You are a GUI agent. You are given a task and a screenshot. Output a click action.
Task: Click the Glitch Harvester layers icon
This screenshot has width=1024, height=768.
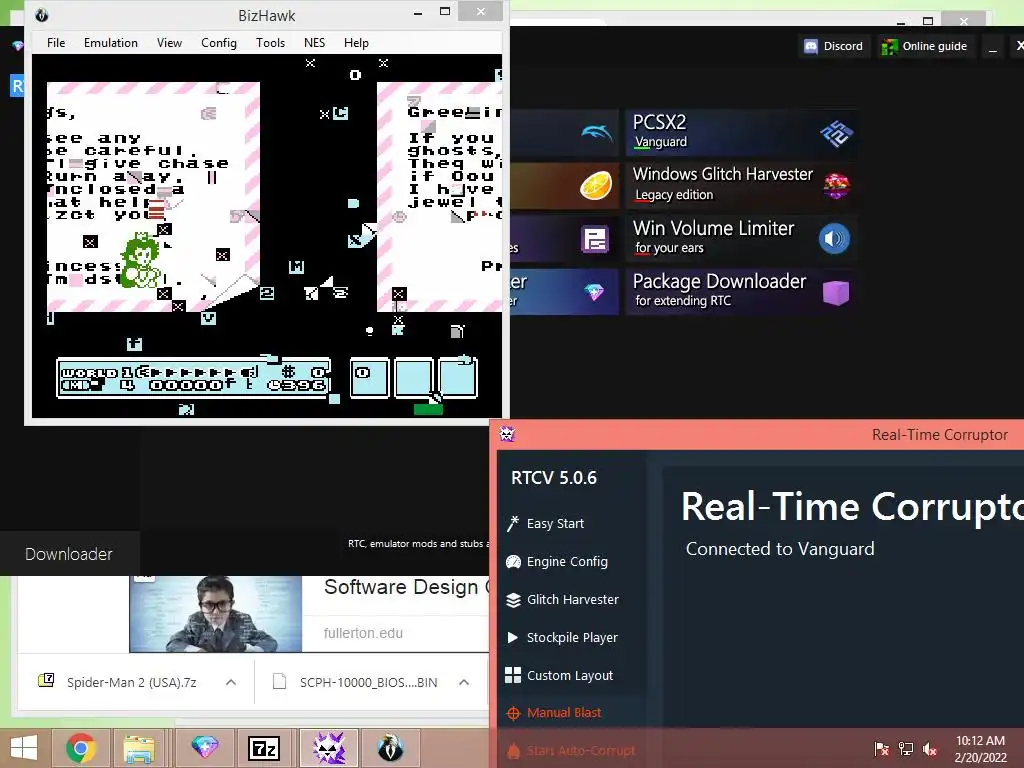click(513, 600)
